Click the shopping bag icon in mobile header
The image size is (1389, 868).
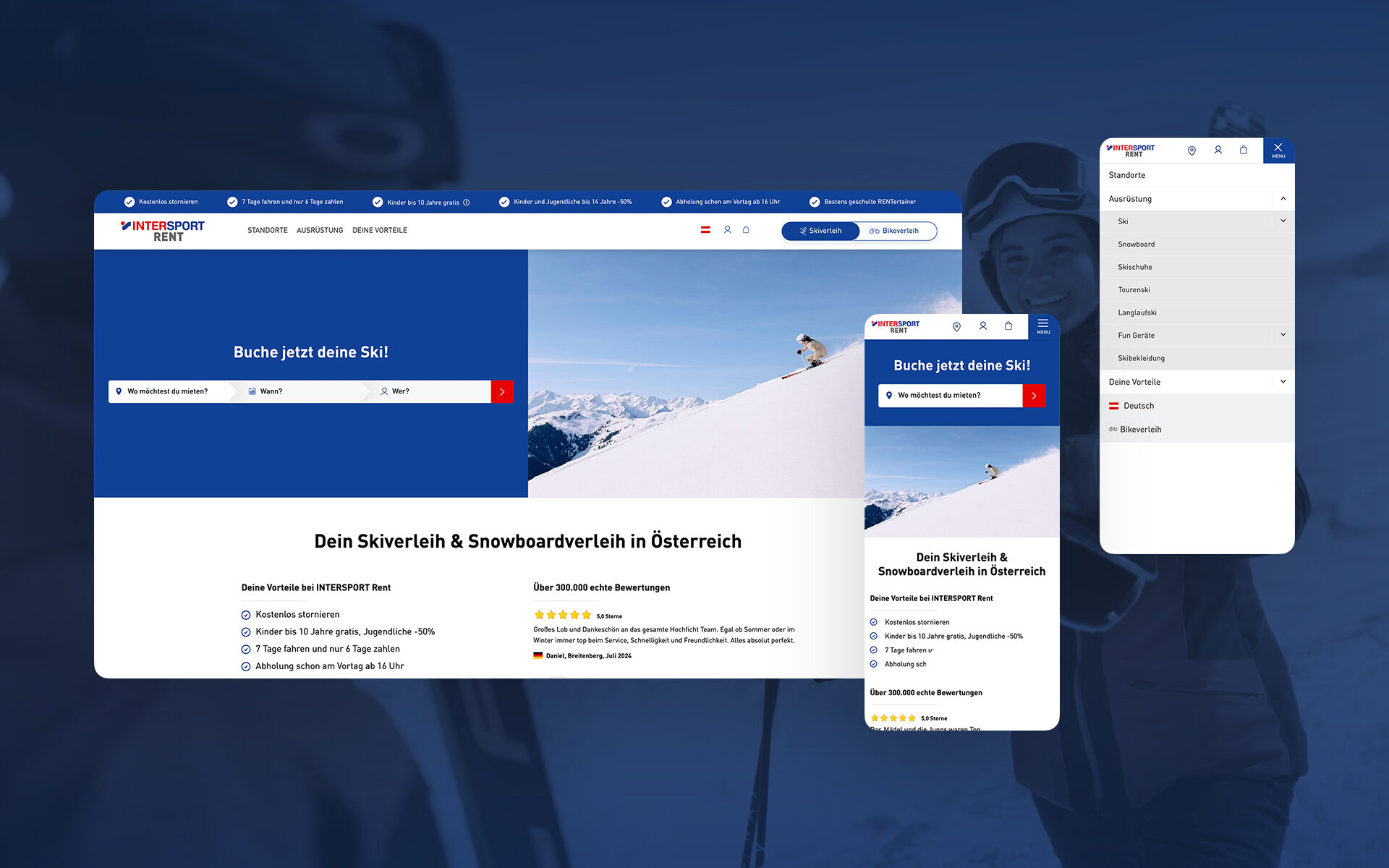coord(1007,326)
